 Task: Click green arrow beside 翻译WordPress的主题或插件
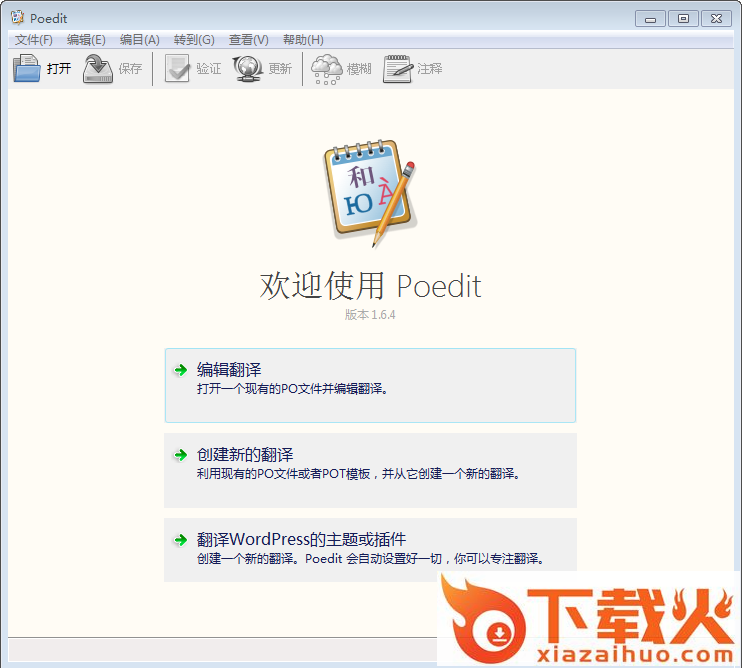coord(181,540)
